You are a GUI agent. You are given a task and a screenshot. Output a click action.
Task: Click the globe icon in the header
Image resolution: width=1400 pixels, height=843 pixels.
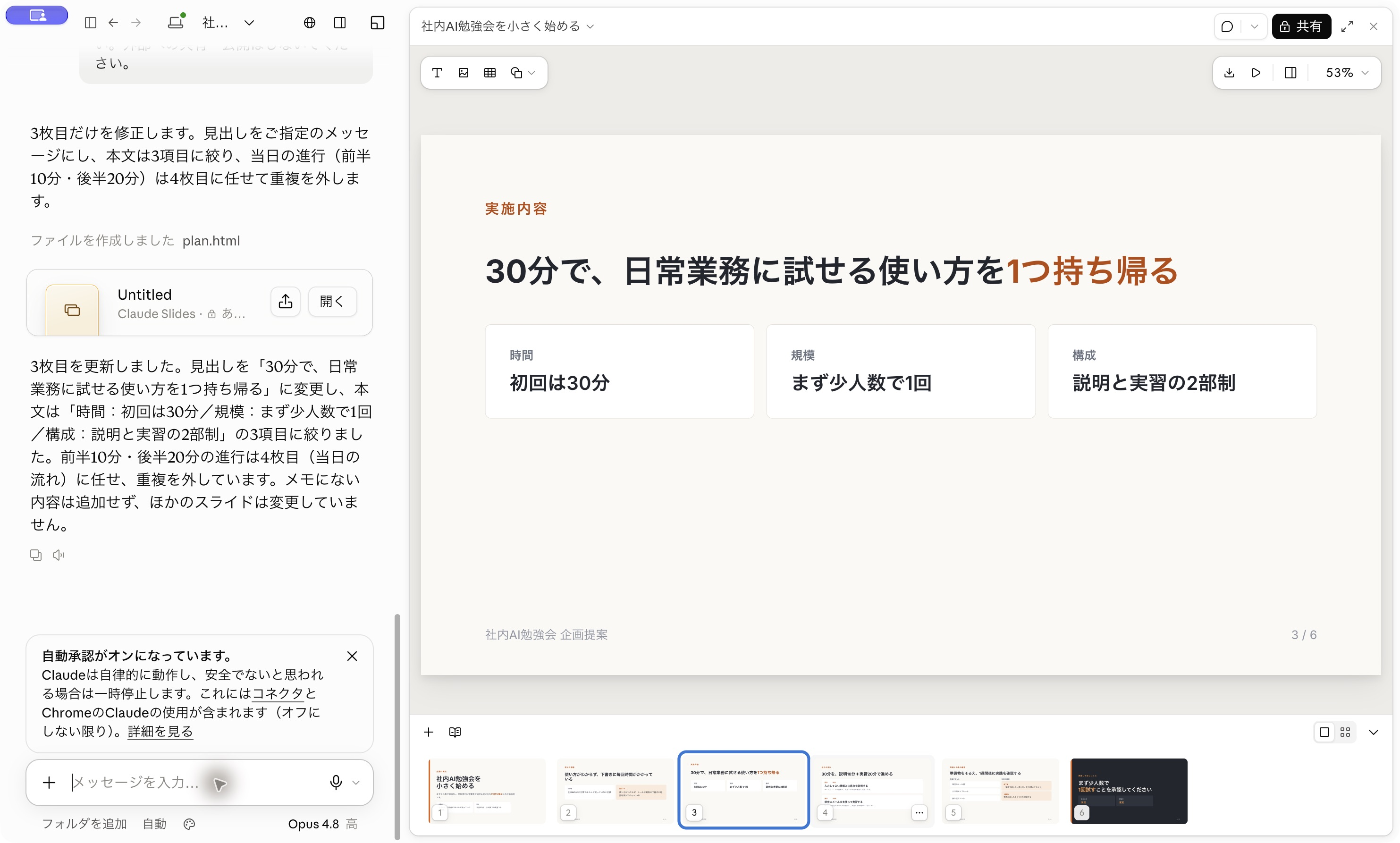[310, 23]
